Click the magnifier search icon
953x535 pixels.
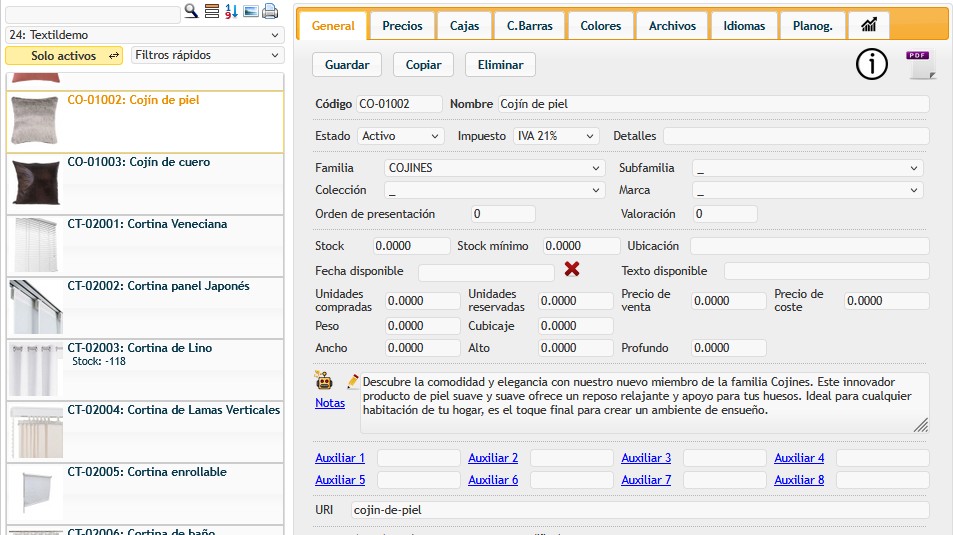(x=191, y=11)
